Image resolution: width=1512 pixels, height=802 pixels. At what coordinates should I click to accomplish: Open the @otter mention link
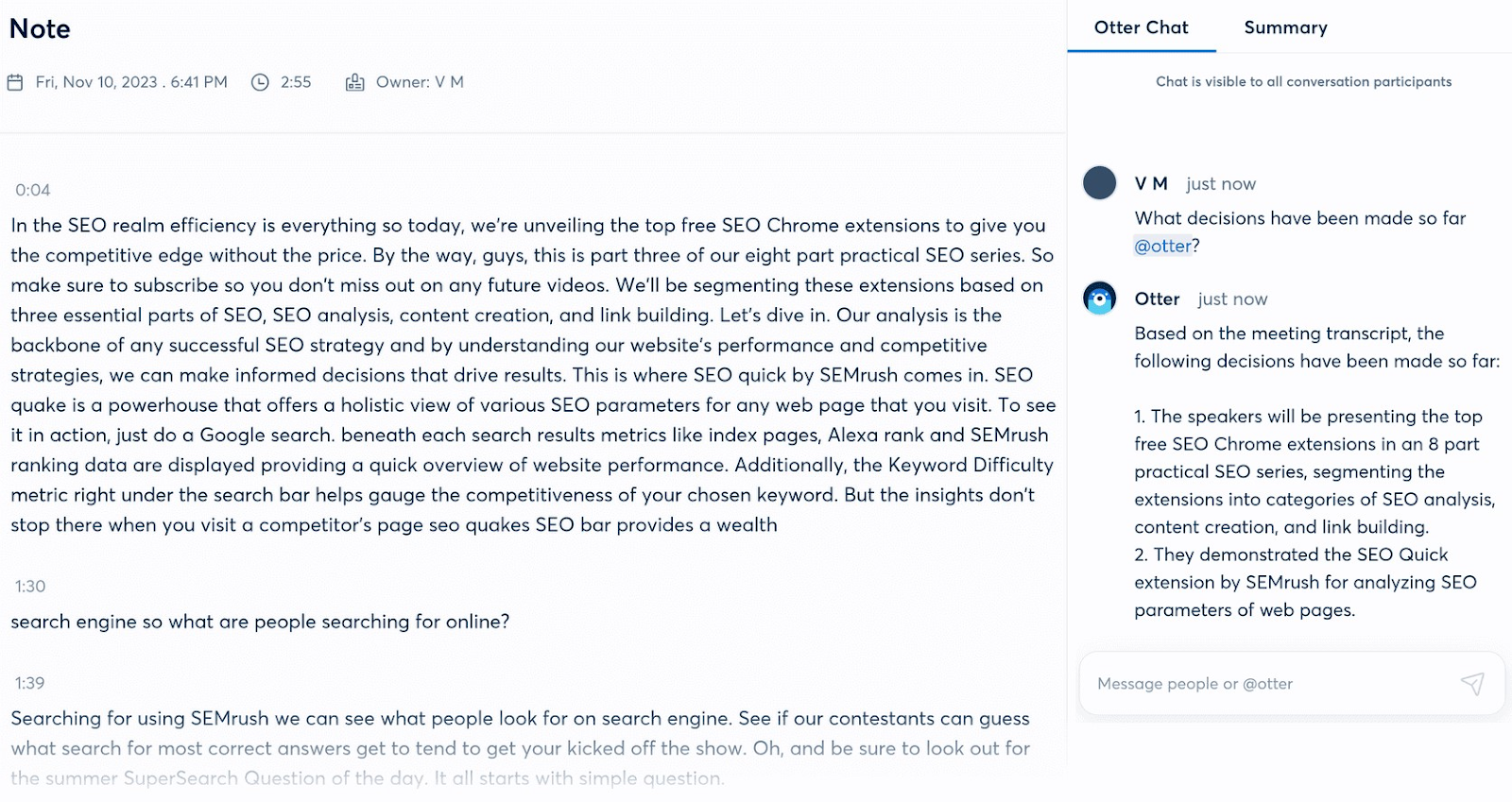coord(1161,246)
